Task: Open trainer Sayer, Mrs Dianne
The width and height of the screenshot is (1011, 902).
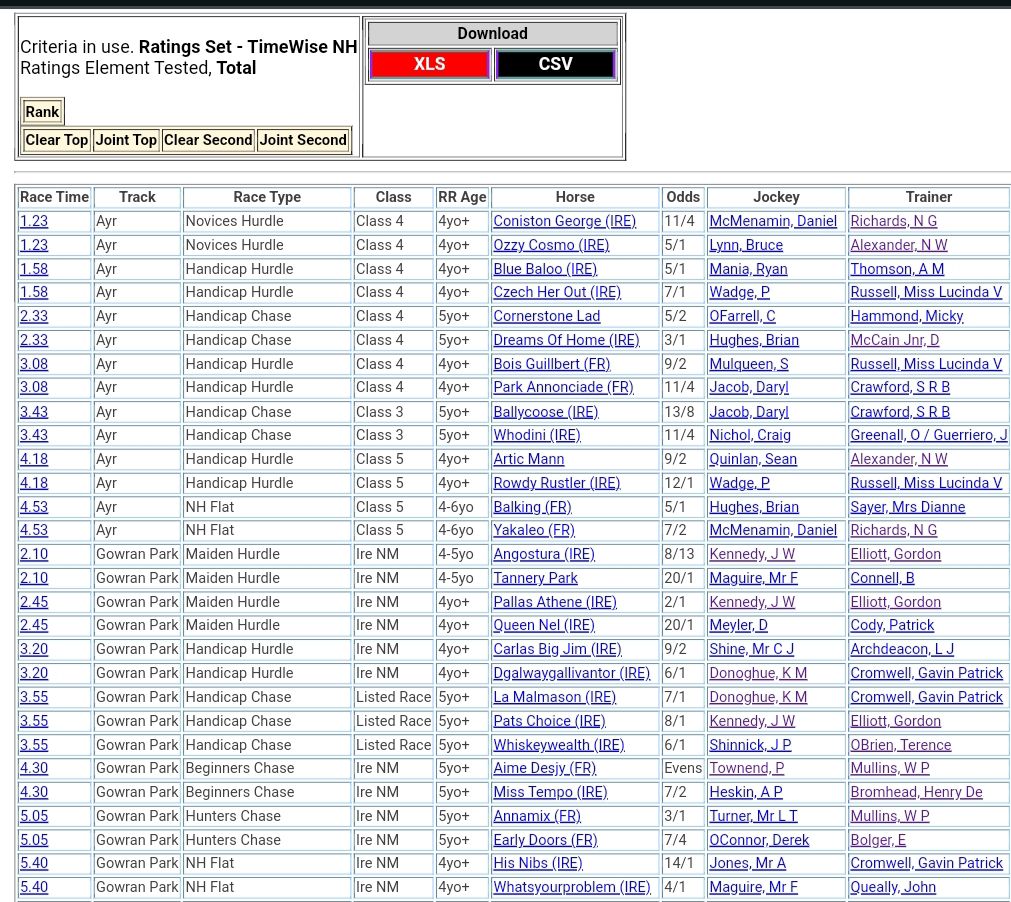Action: click(x=907, y=507)
